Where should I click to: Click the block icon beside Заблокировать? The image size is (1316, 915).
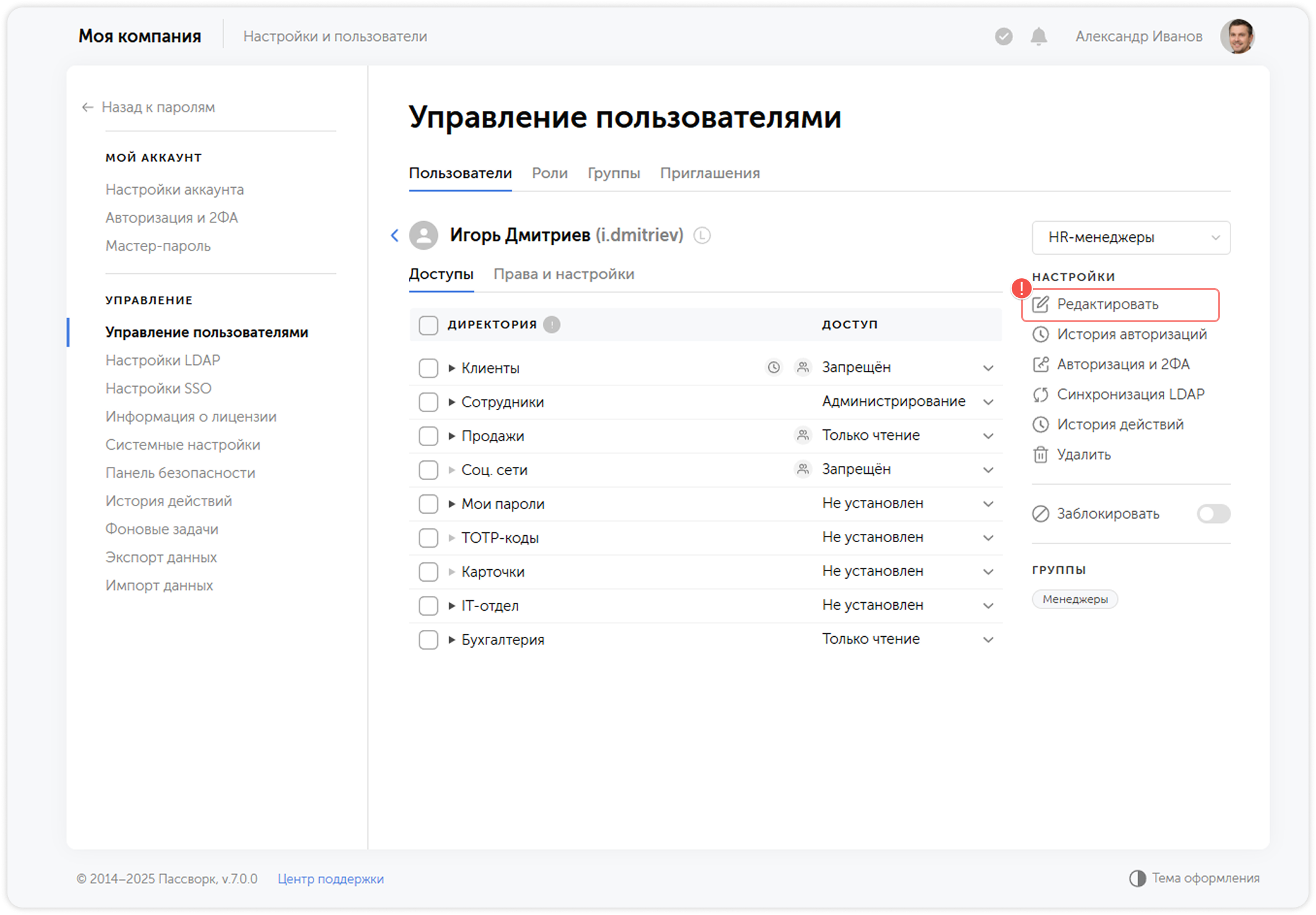tap(1041, 514)
